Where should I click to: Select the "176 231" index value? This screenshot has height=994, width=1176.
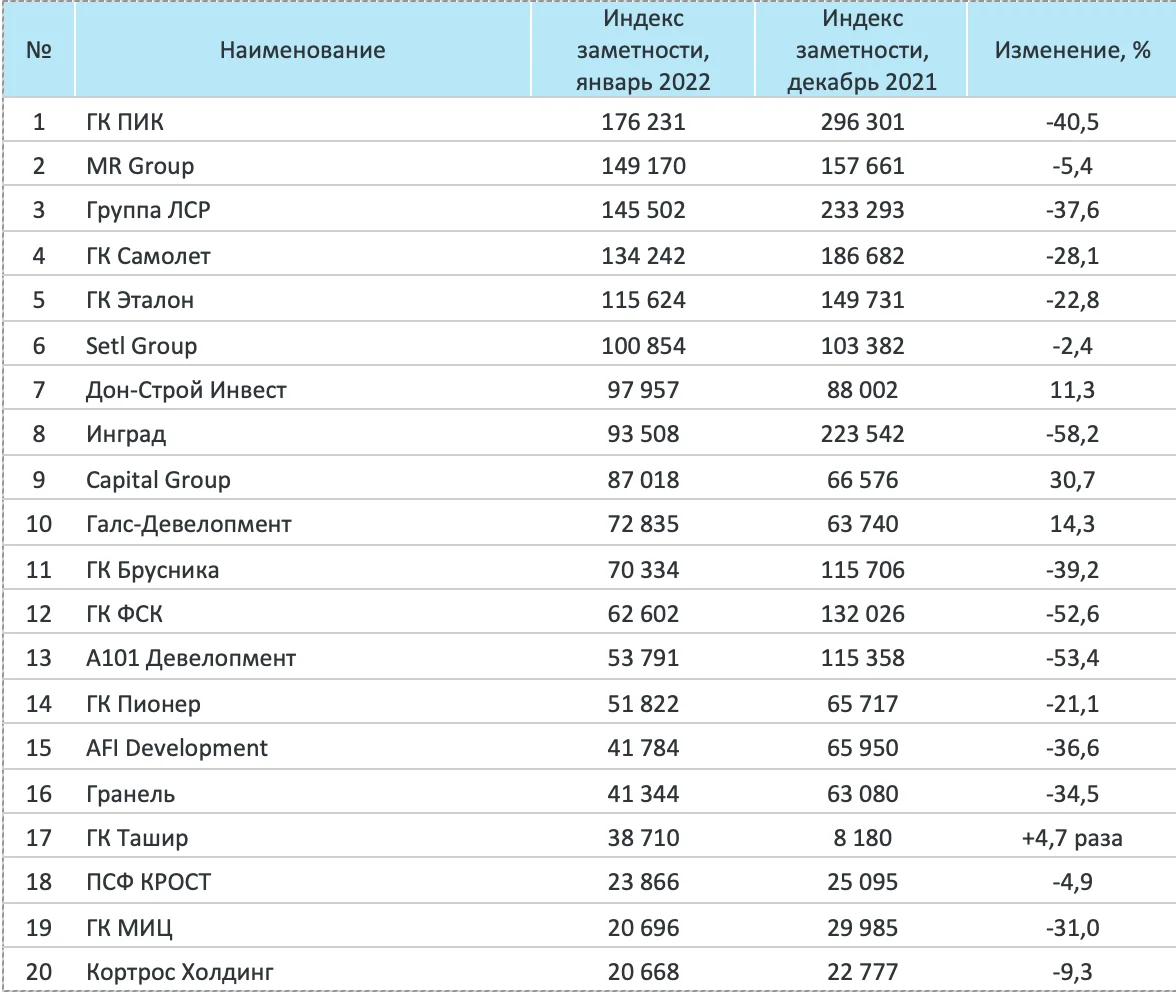click(x=644, y=122)
